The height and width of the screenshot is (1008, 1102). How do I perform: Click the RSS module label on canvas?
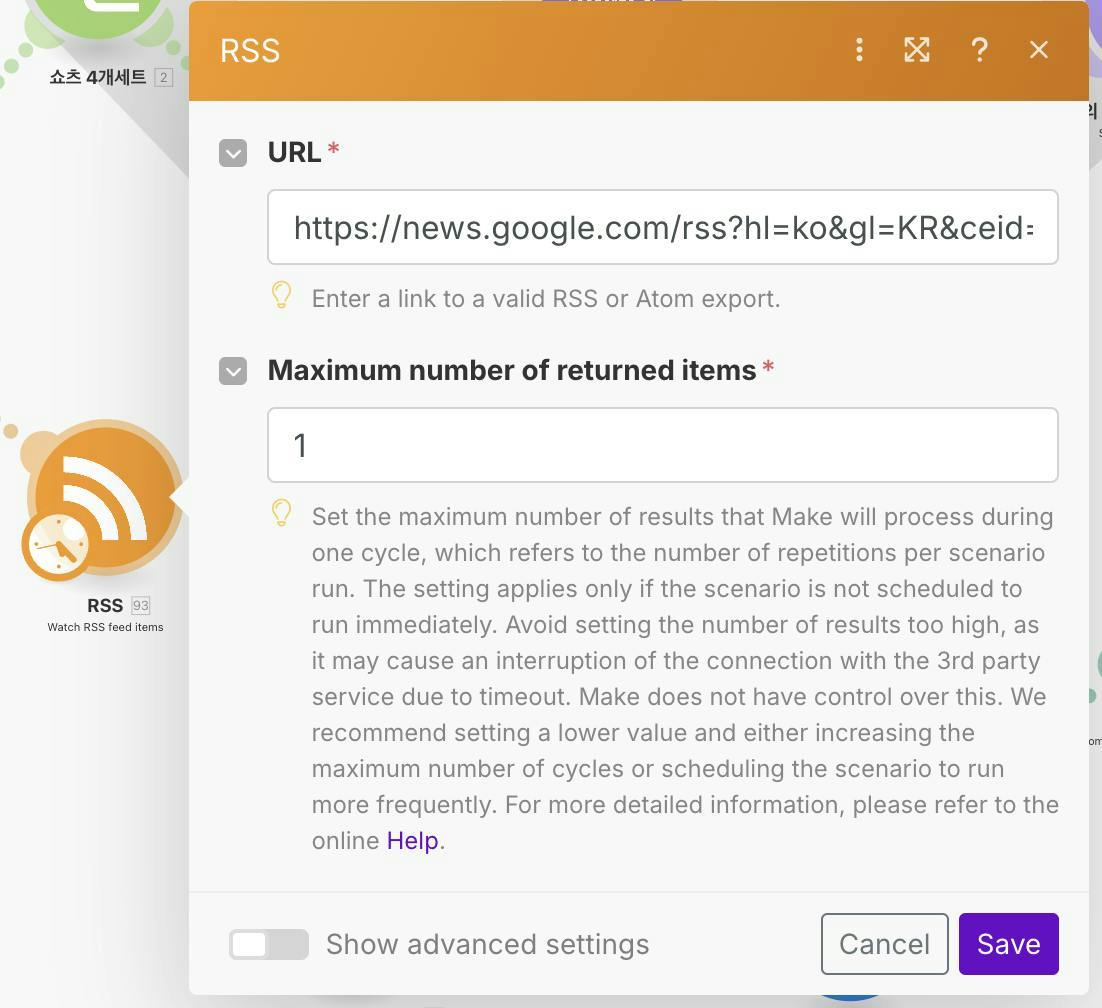105,605
